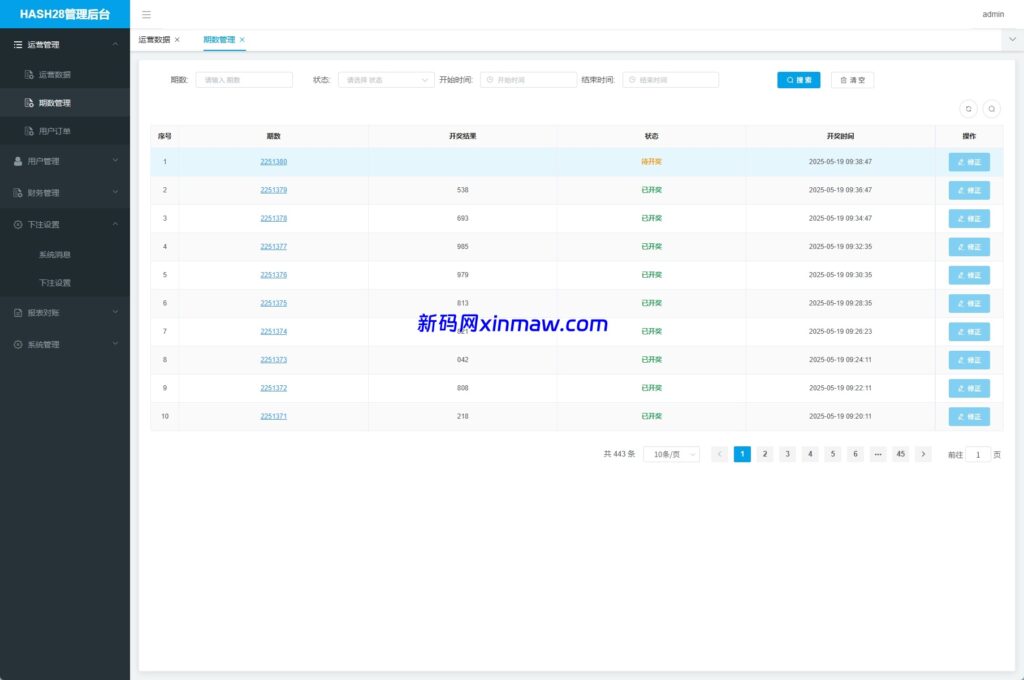The width and height of the screenshot is (1024, 680).
Task: Switch to the 运营数据 tab
Action: click(x=154, y=40)
